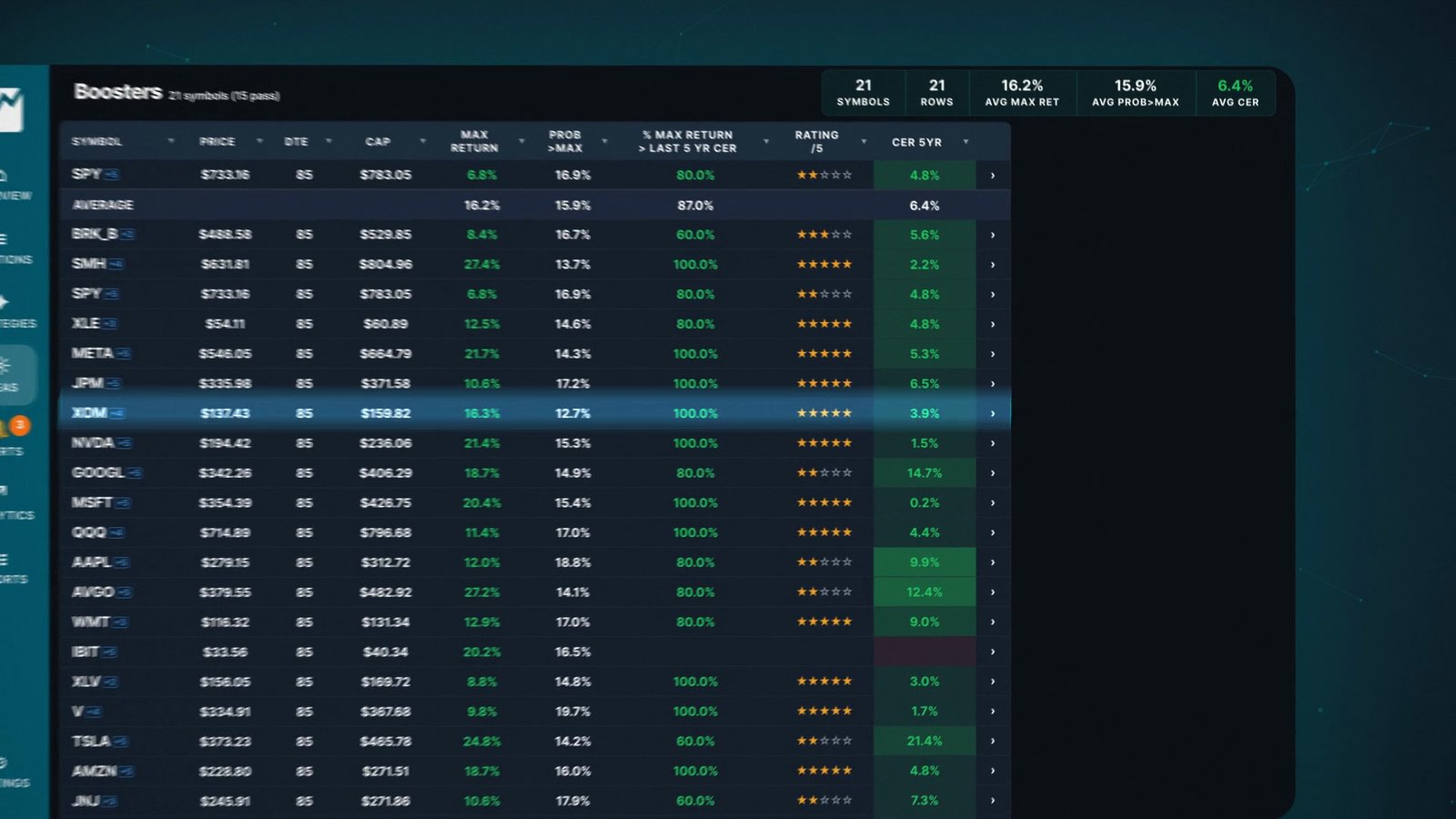Open the small icon next to GOOGL
Viewport: 1456px width, 819px height.
[136, 473]
